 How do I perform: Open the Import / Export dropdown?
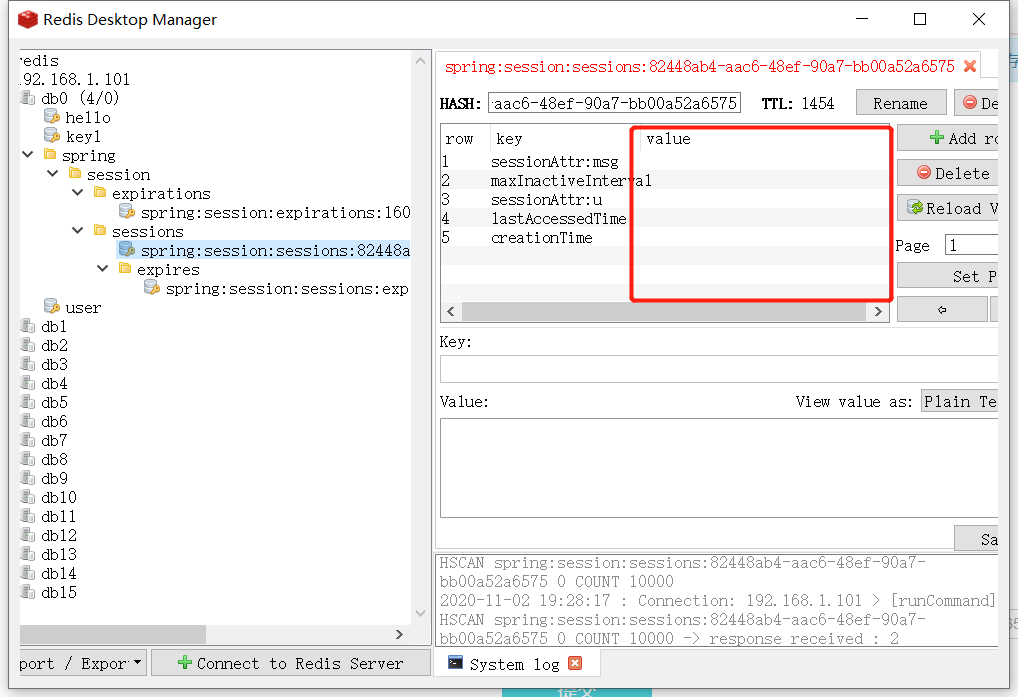(82, 663)
